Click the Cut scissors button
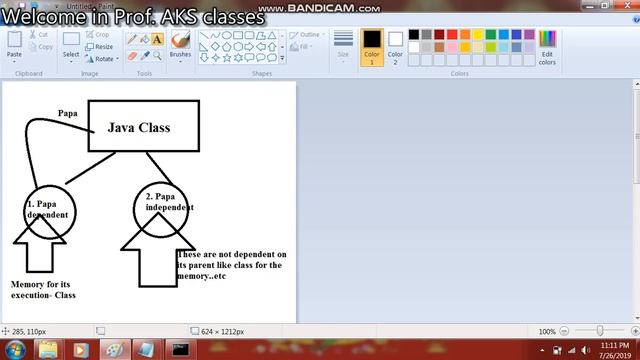The height and width of the screenshot is (360, 640). (38, 35)
